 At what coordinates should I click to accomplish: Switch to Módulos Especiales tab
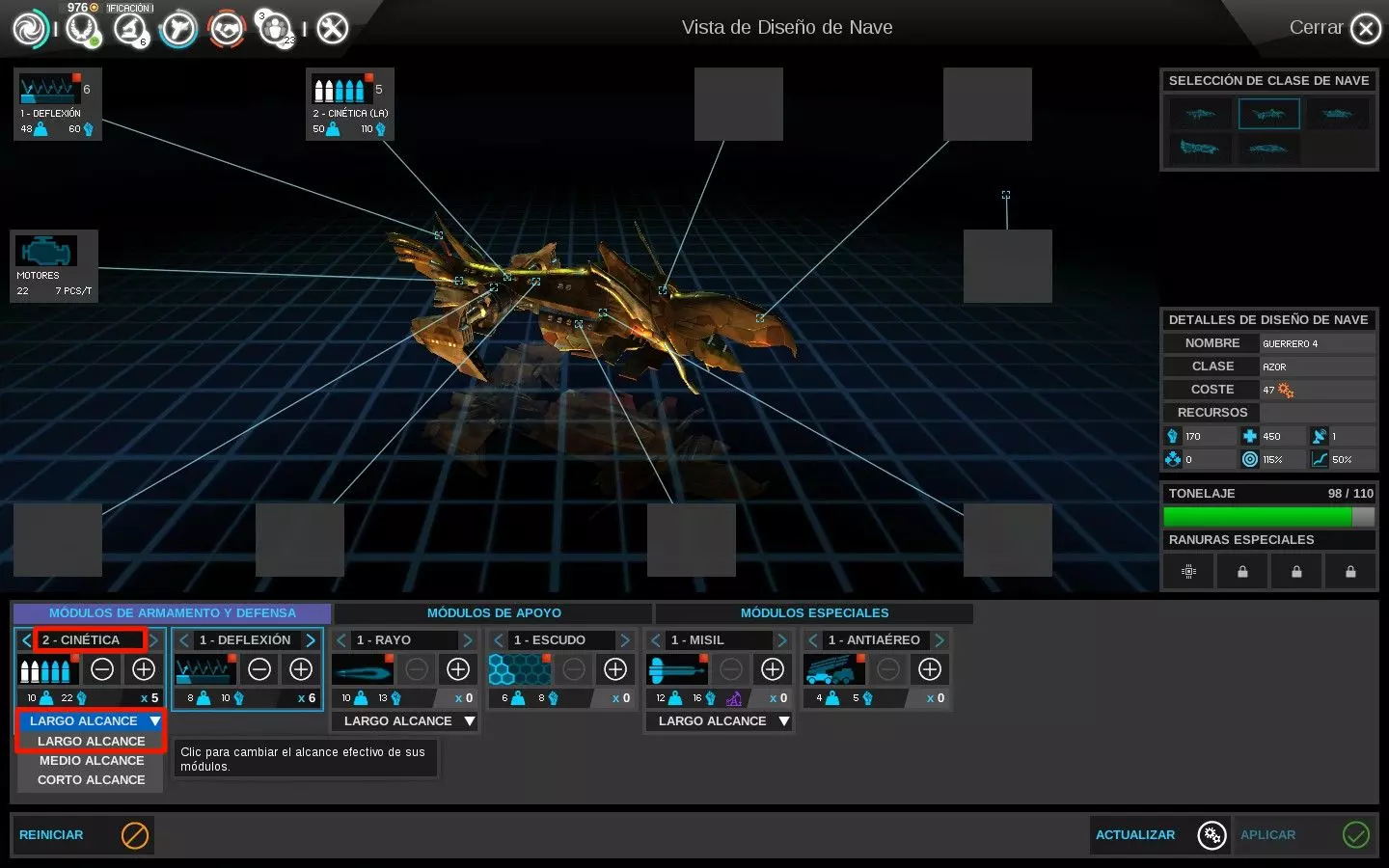814,613
